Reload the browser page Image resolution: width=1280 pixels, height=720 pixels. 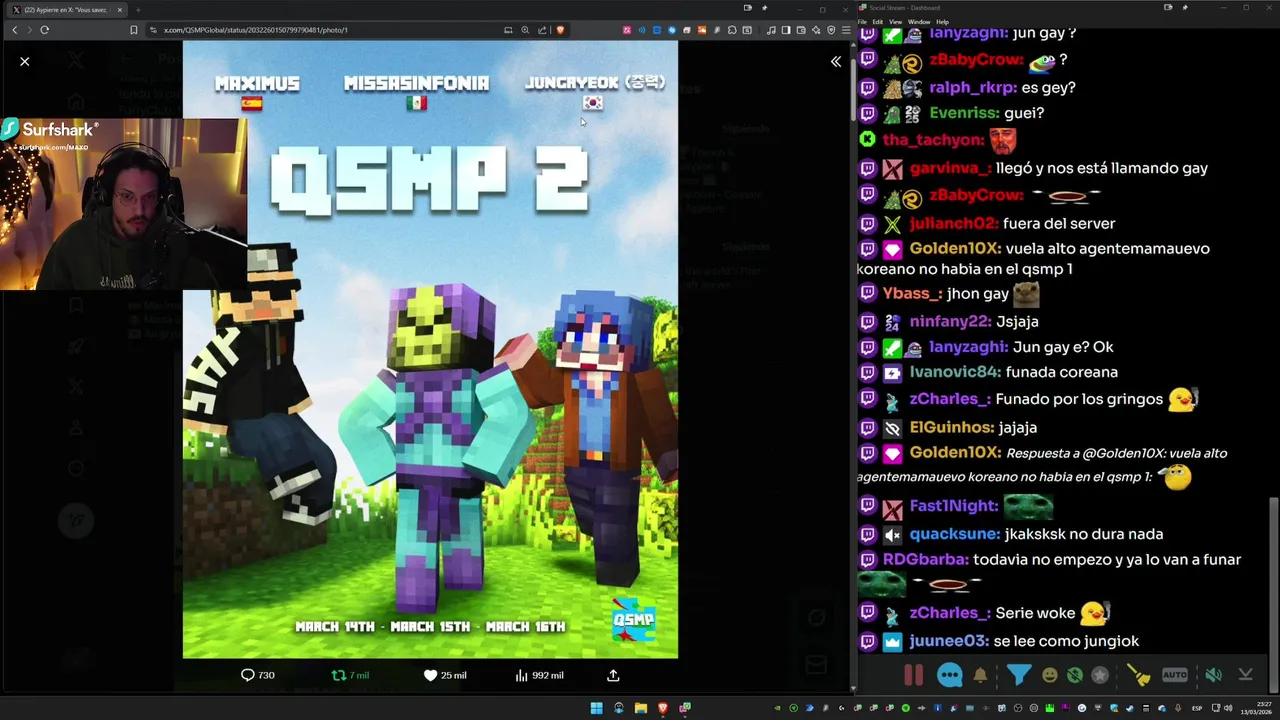44,30
